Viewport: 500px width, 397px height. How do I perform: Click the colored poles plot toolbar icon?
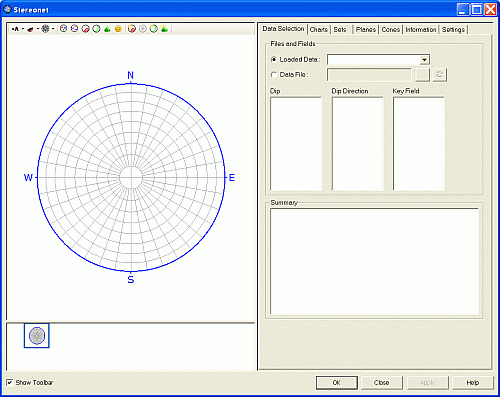[63, 29]
